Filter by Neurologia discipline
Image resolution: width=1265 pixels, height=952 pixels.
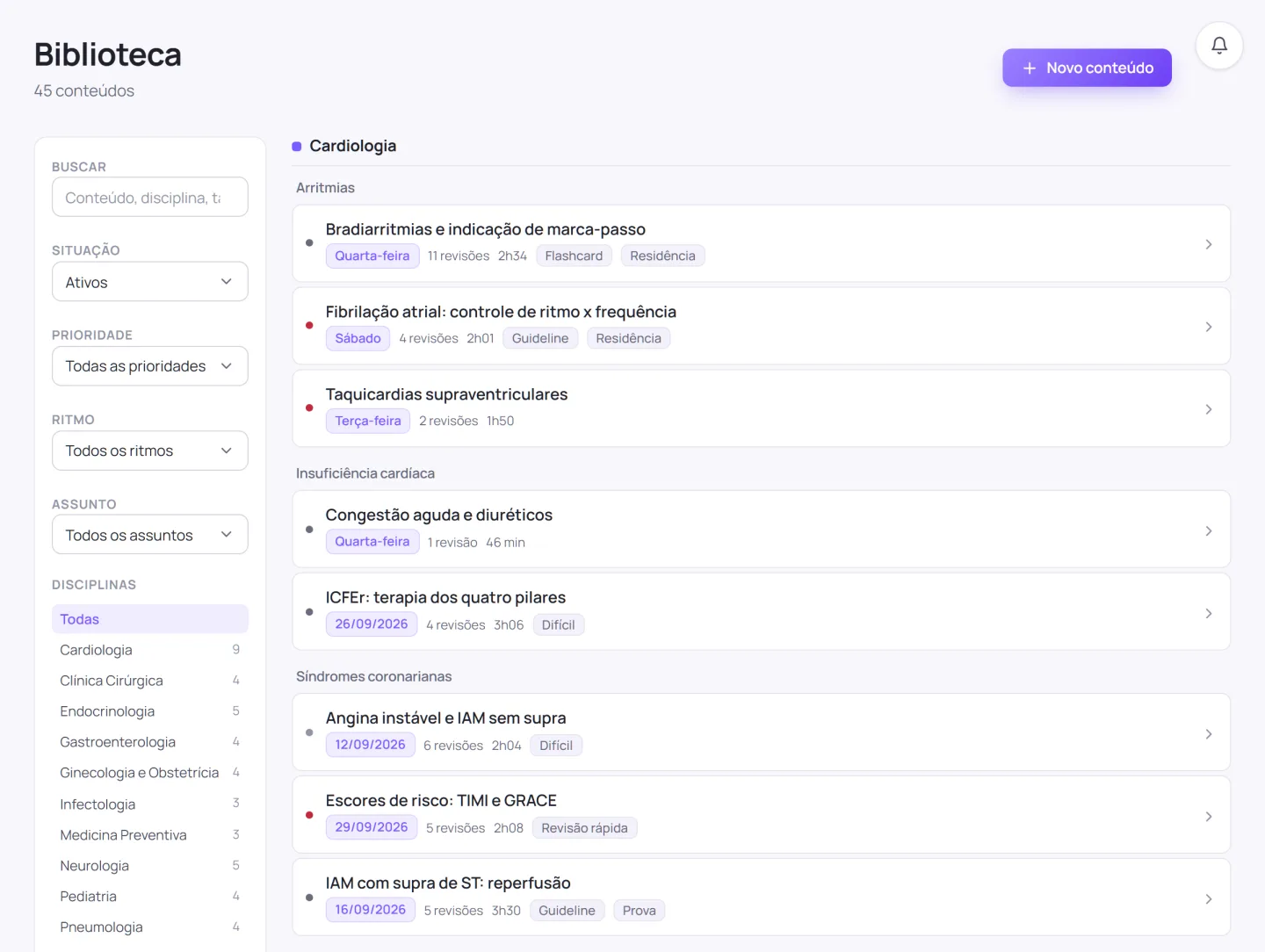tap(150, 866)
